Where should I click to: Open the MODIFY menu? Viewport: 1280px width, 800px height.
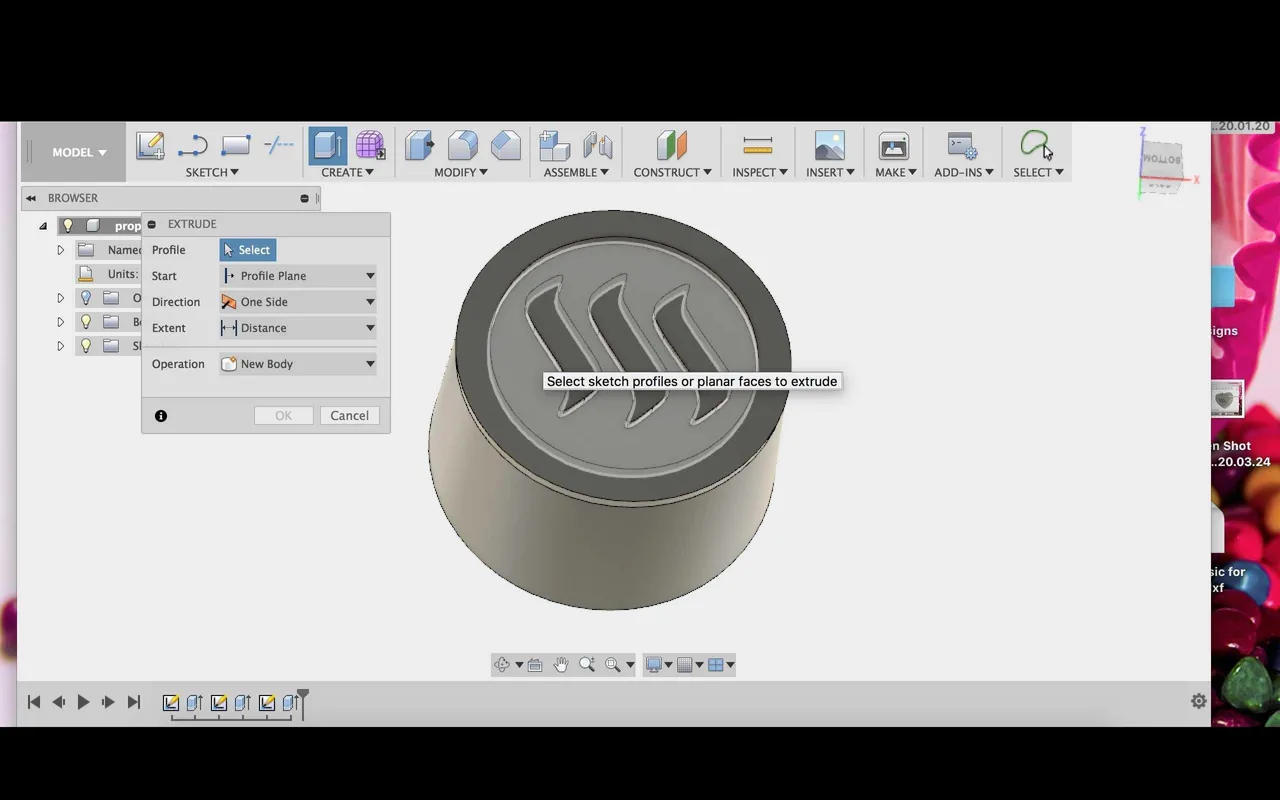point(461,172)
